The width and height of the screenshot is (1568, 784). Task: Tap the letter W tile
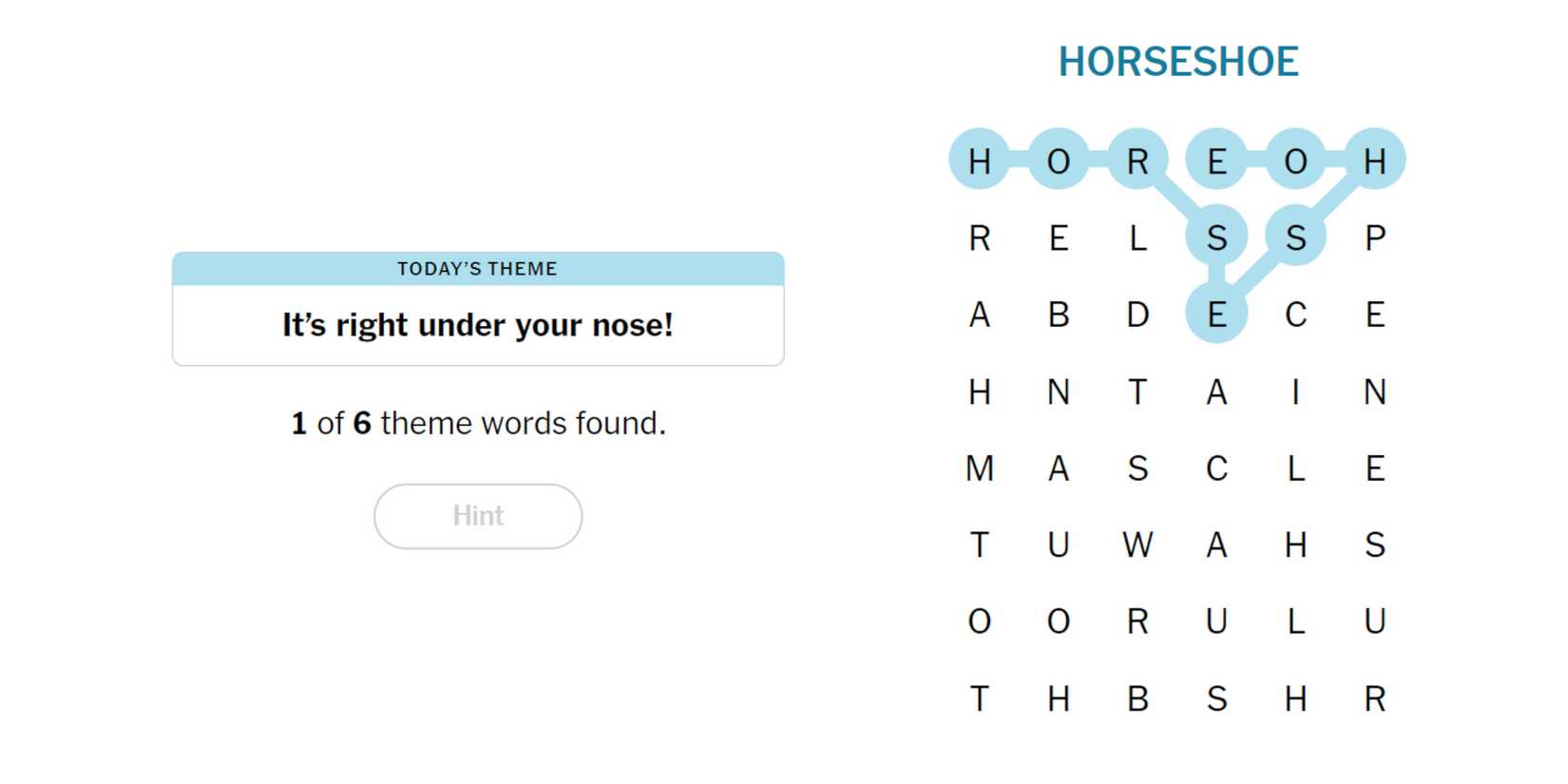[1138, 545]
